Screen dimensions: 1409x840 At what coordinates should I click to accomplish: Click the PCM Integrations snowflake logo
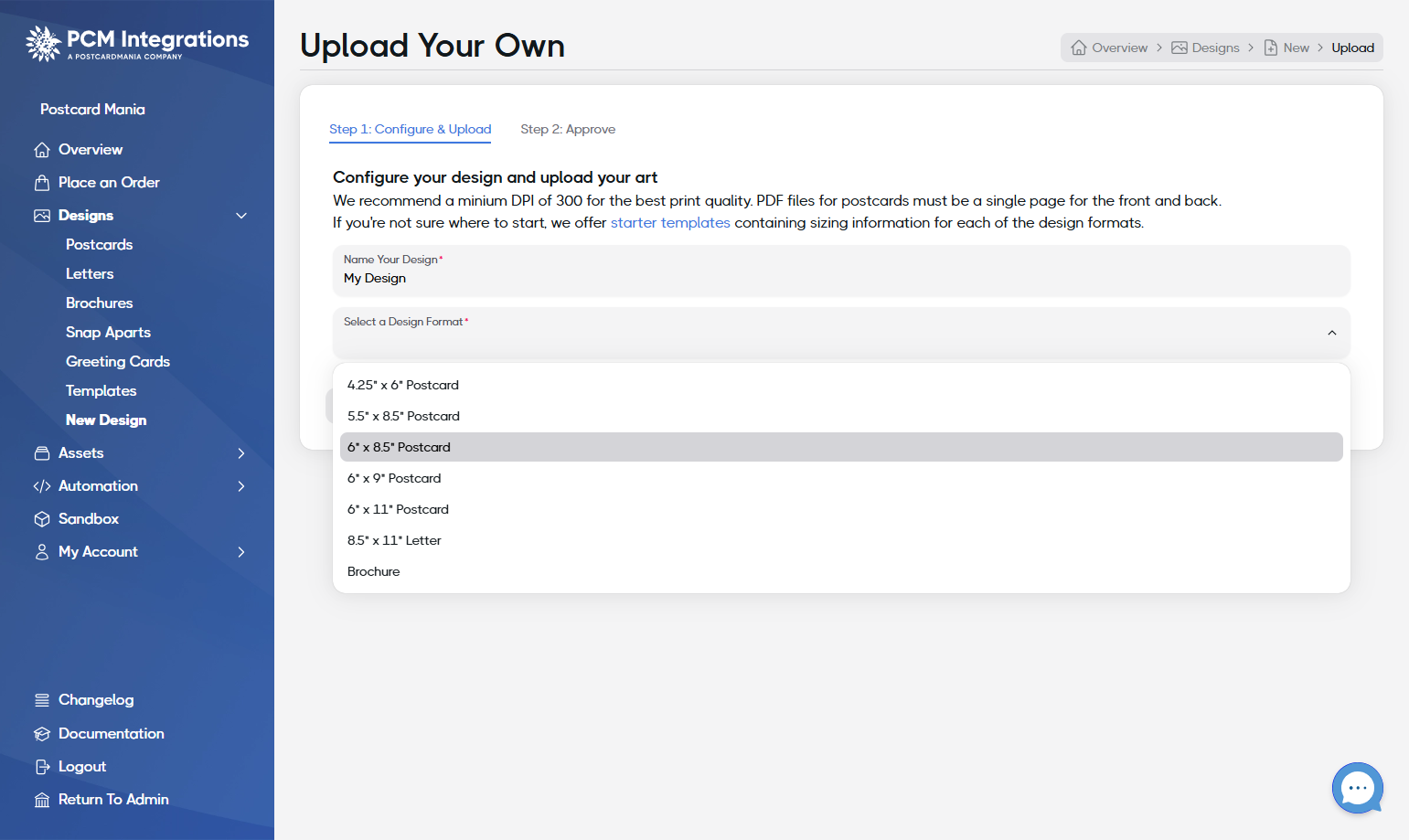click(x=43, y=43)
